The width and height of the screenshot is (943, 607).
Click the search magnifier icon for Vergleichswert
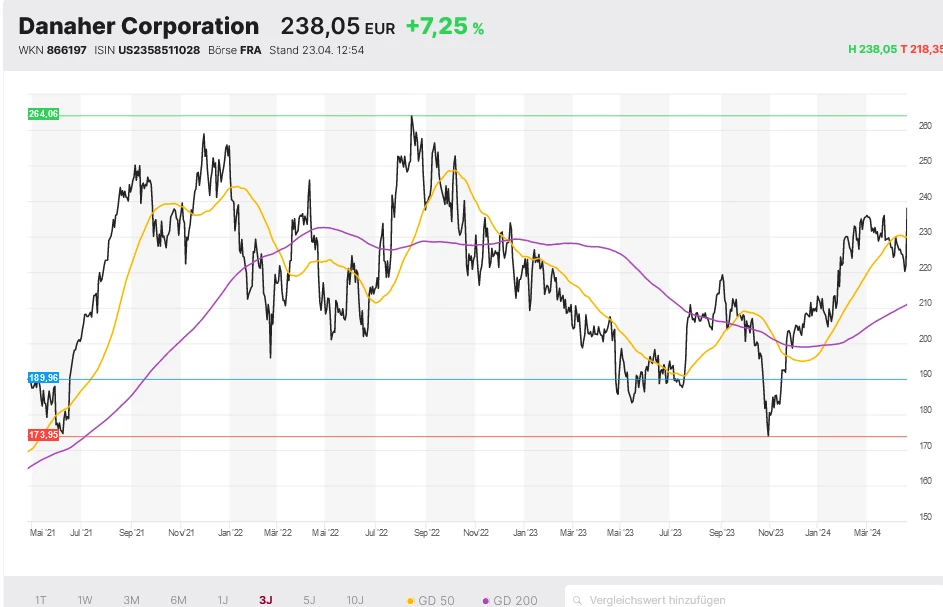pos(577,600)
